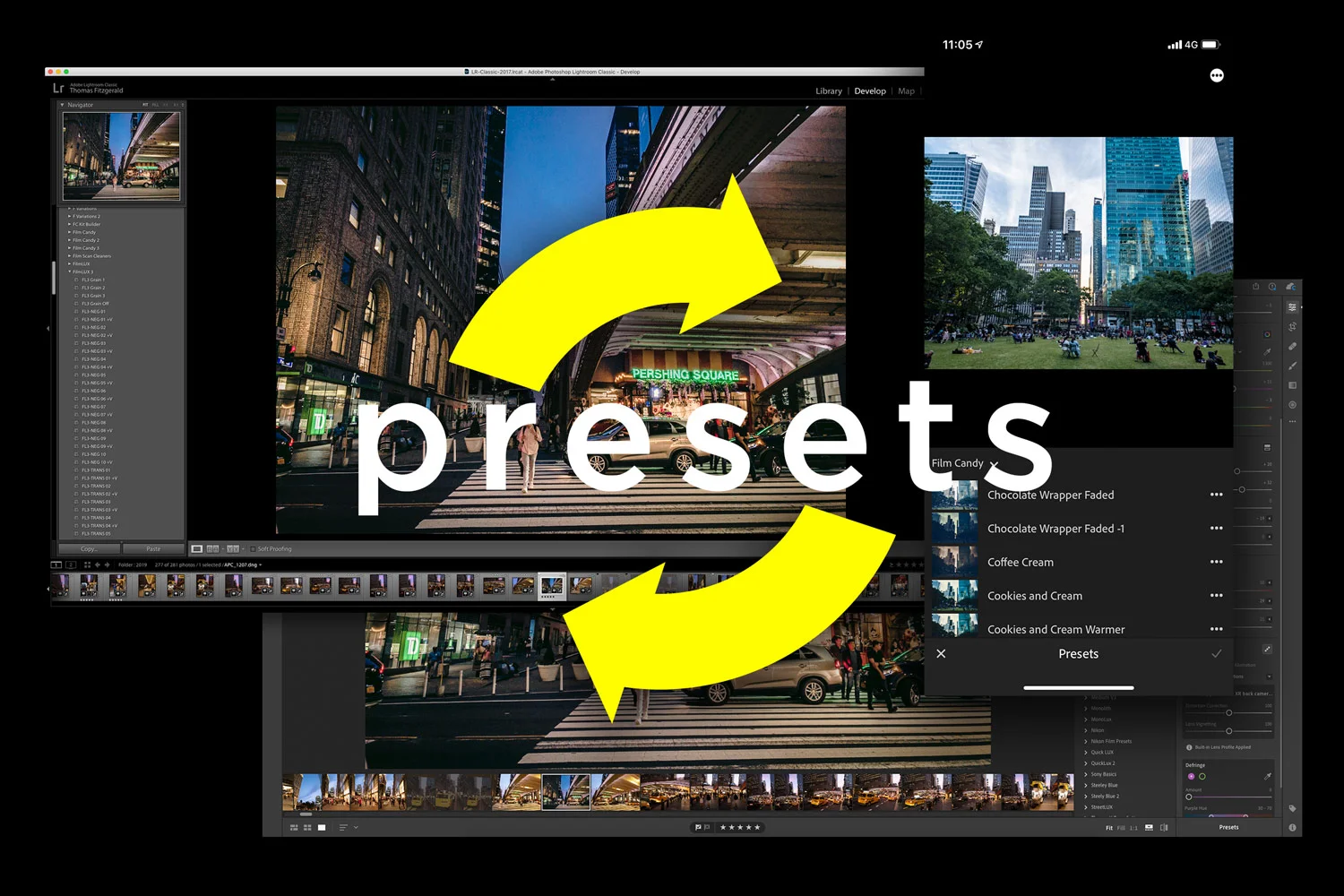1344x896 pixels.
Task: Switch to the Develop module
Action: point(870,91)
